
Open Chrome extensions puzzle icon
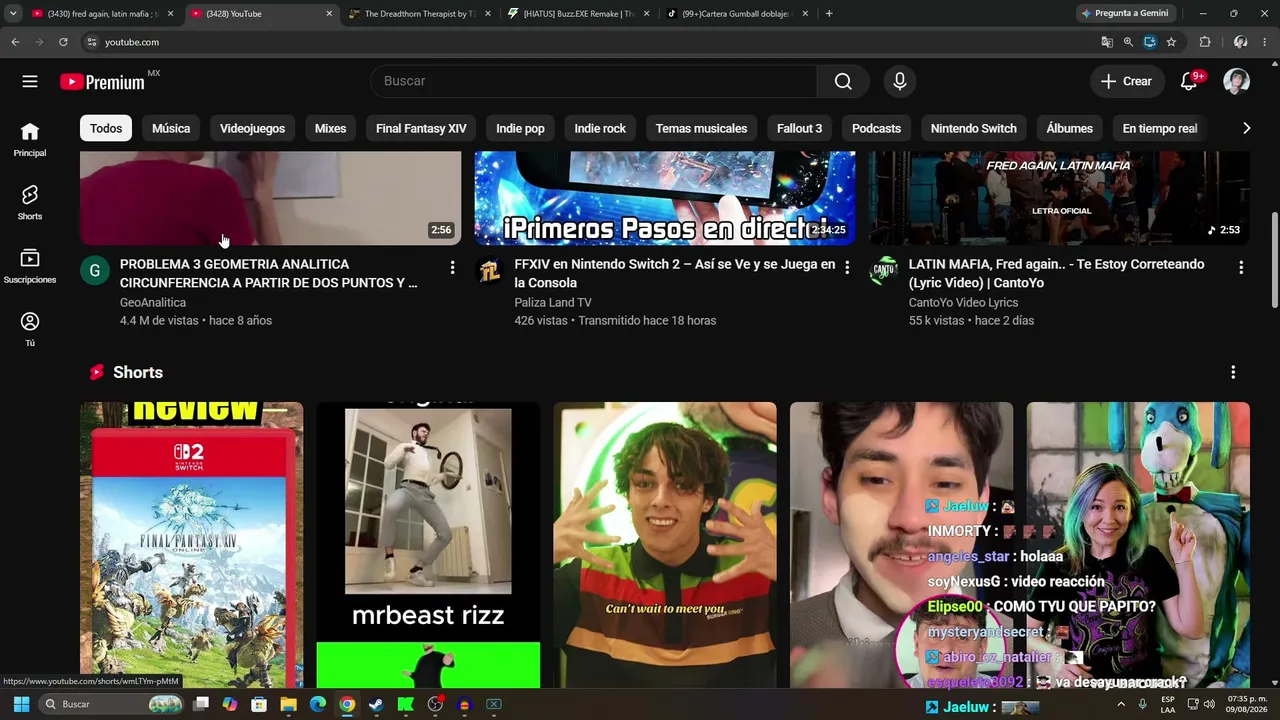point(1205,42)
